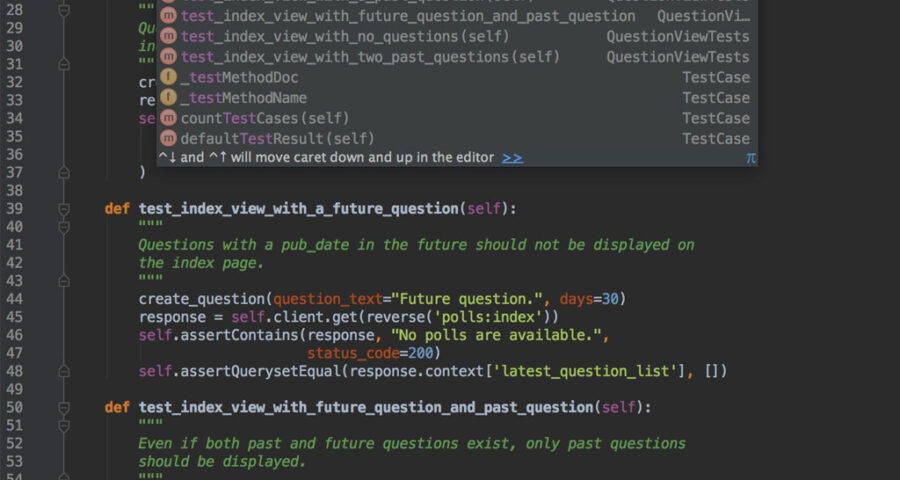Select the _testMethodDoc completion entry
The image size is (900, 480).
457,77
